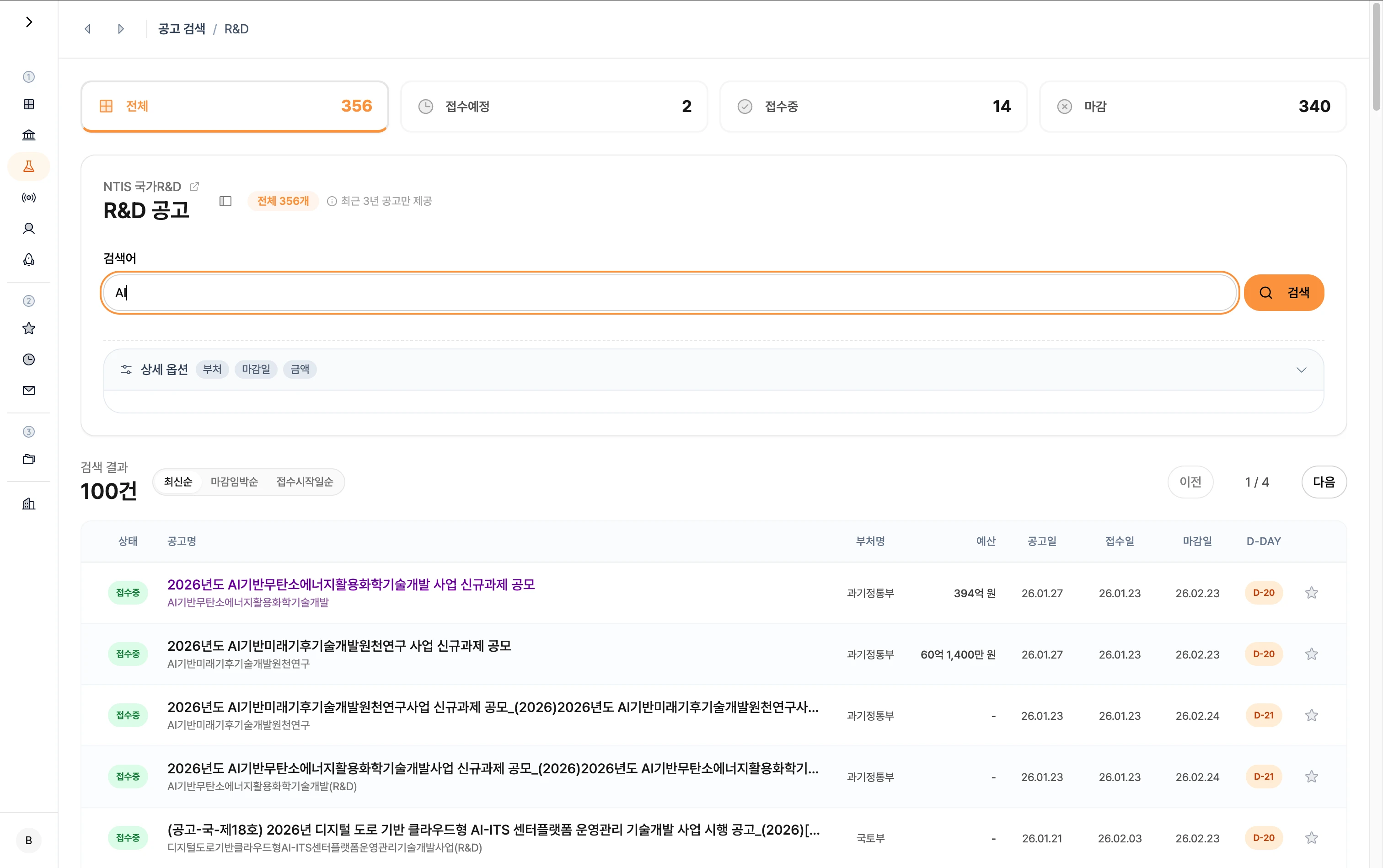Open the bank building sidebar icon

click(x=29, y=135)
